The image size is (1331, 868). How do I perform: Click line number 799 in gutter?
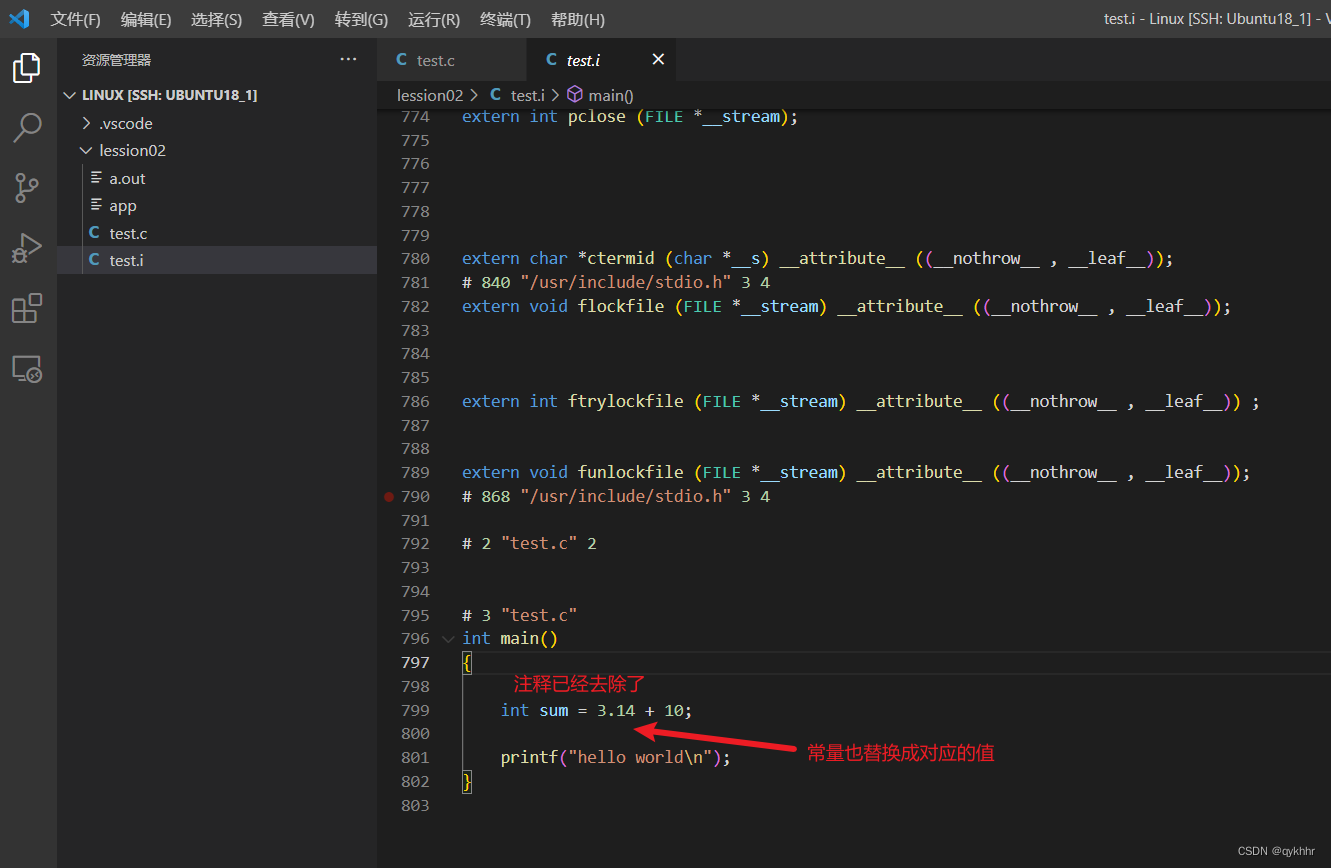click(415, 710)
